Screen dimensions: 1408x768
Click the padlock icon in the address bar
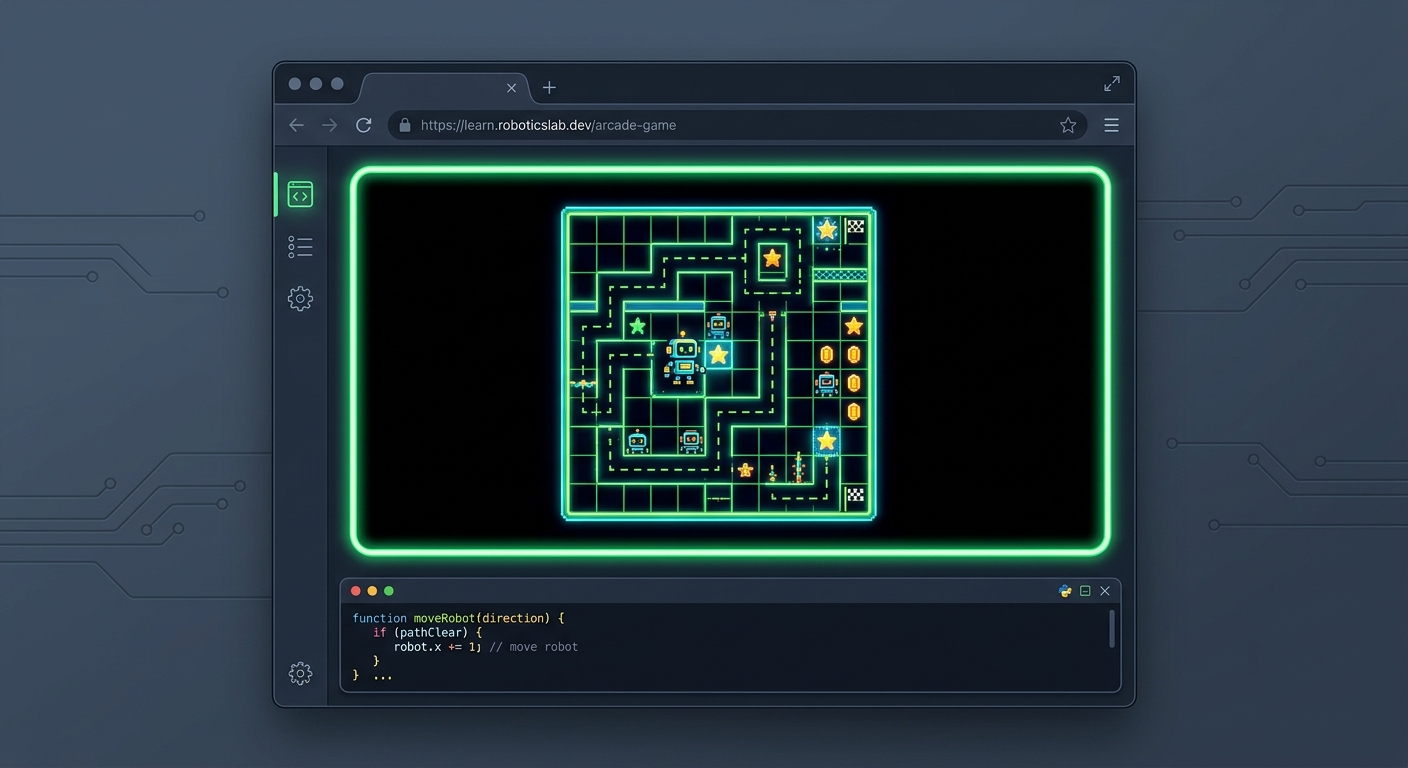(x=404, y=125)
